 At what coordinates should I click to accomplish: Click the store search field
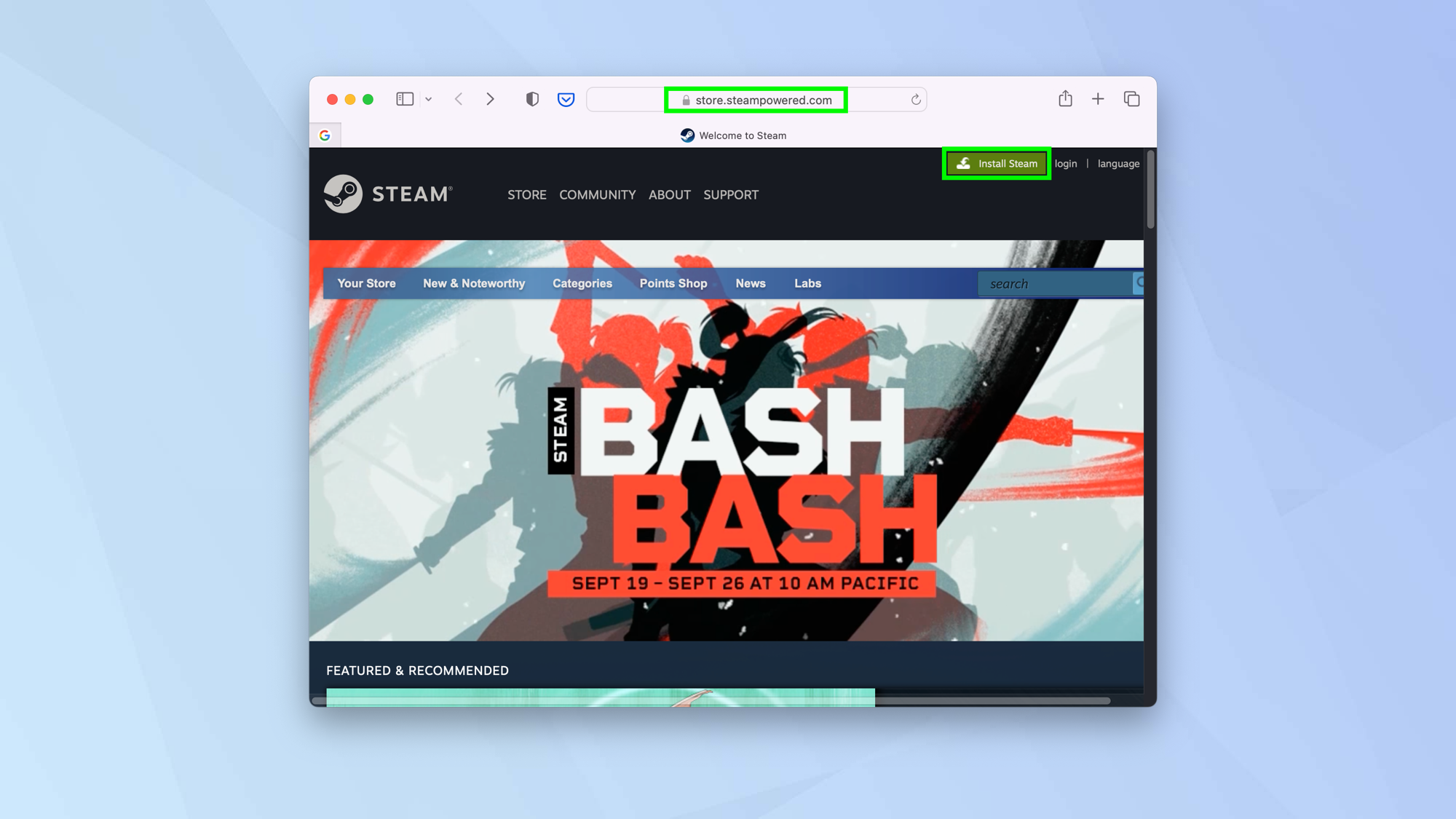(1055, 284)
